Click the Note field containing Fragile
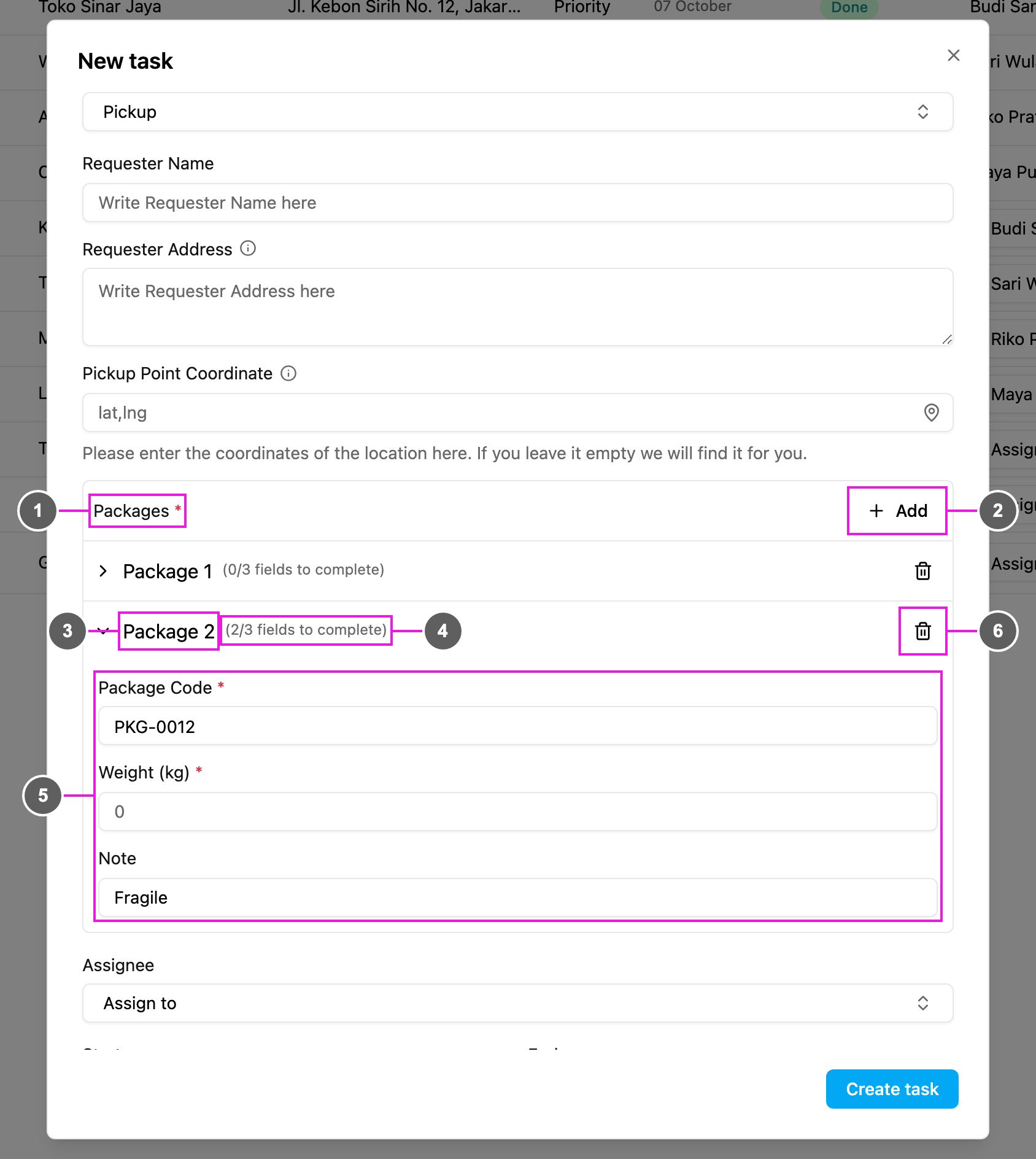This screenshot has width=1036, height=1159. 517,897
